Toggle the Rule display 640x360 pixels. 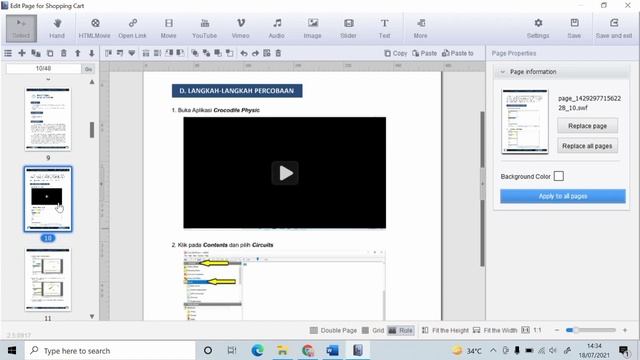tap(400, 330)
